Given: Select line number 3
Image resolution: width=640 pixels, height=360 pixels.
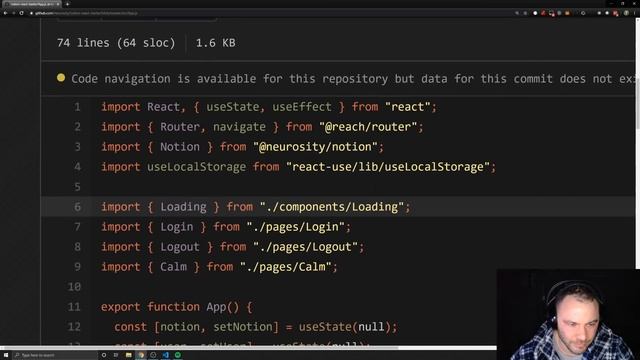Looking at the screenshot, I should pos(77,147).
